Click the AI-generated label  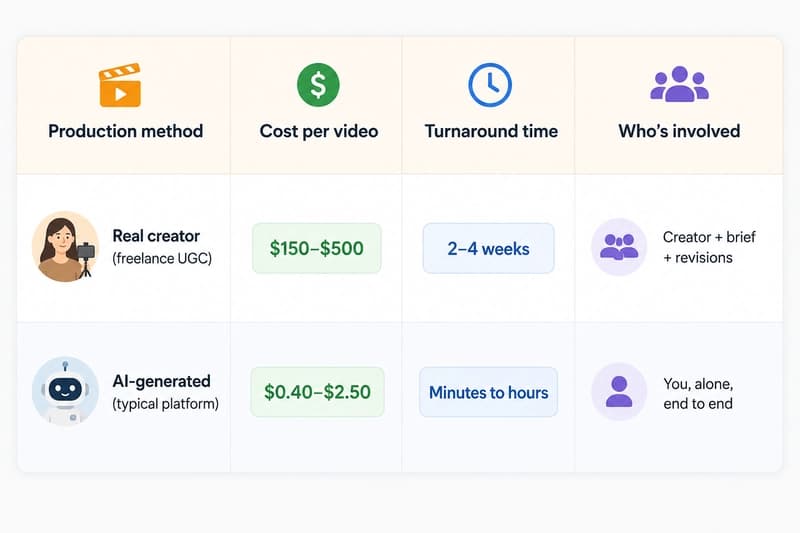coord(161,381)
